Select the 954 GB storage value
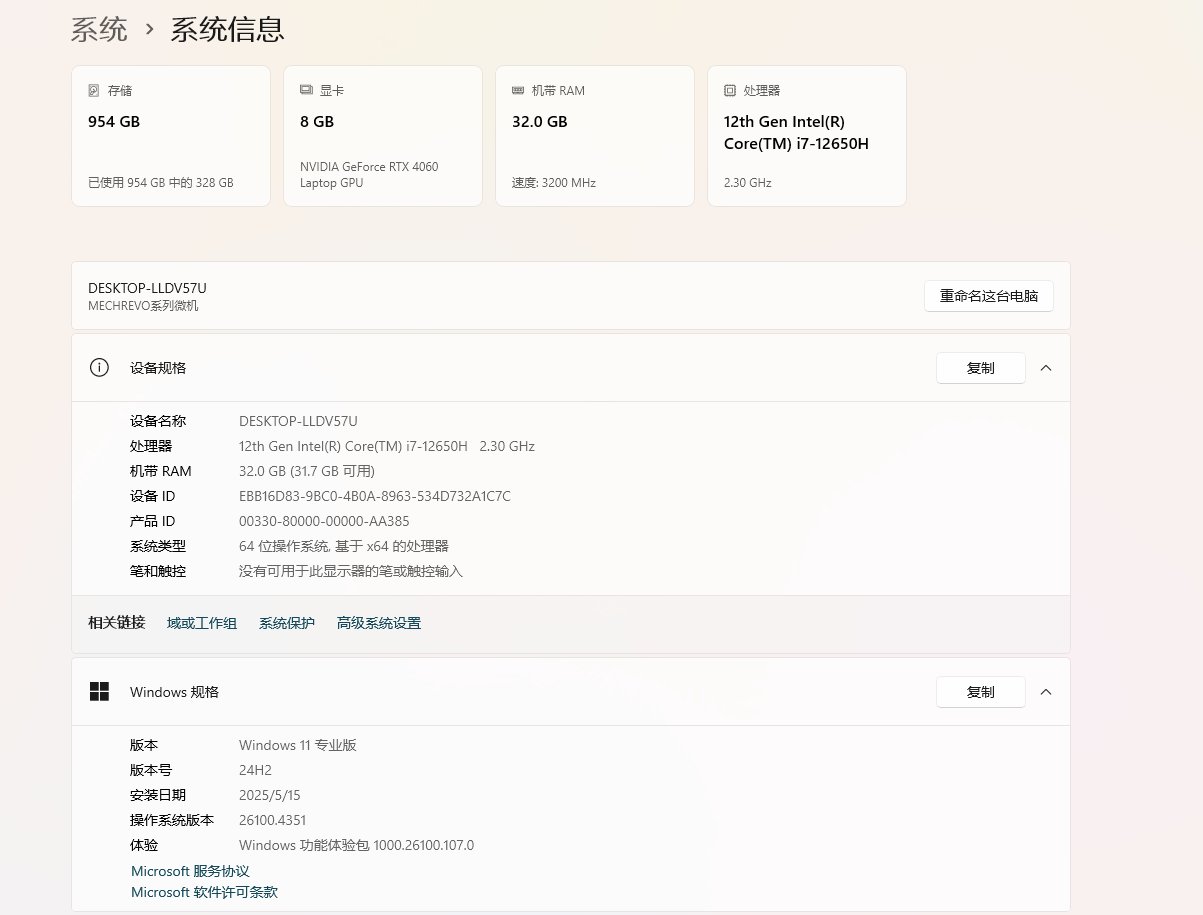 [114, 122]
